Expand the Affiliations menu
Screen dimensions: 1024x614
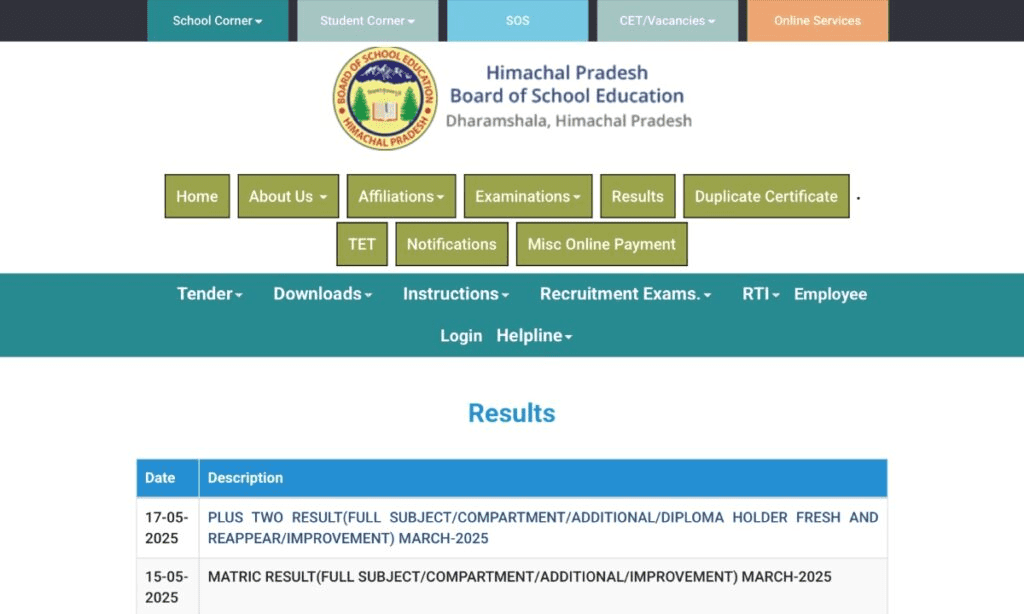[x=401, y=196]
